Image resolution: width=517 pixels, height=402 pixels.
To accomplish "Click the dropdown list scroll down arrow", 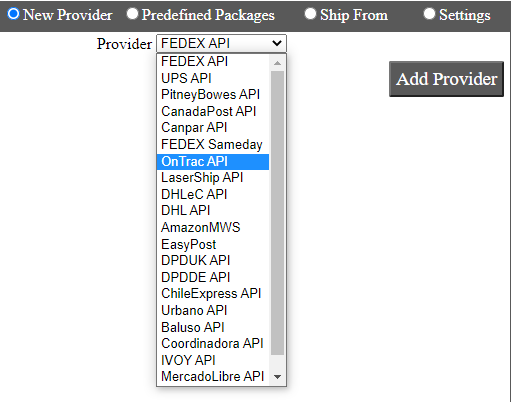I will [277, 377].
